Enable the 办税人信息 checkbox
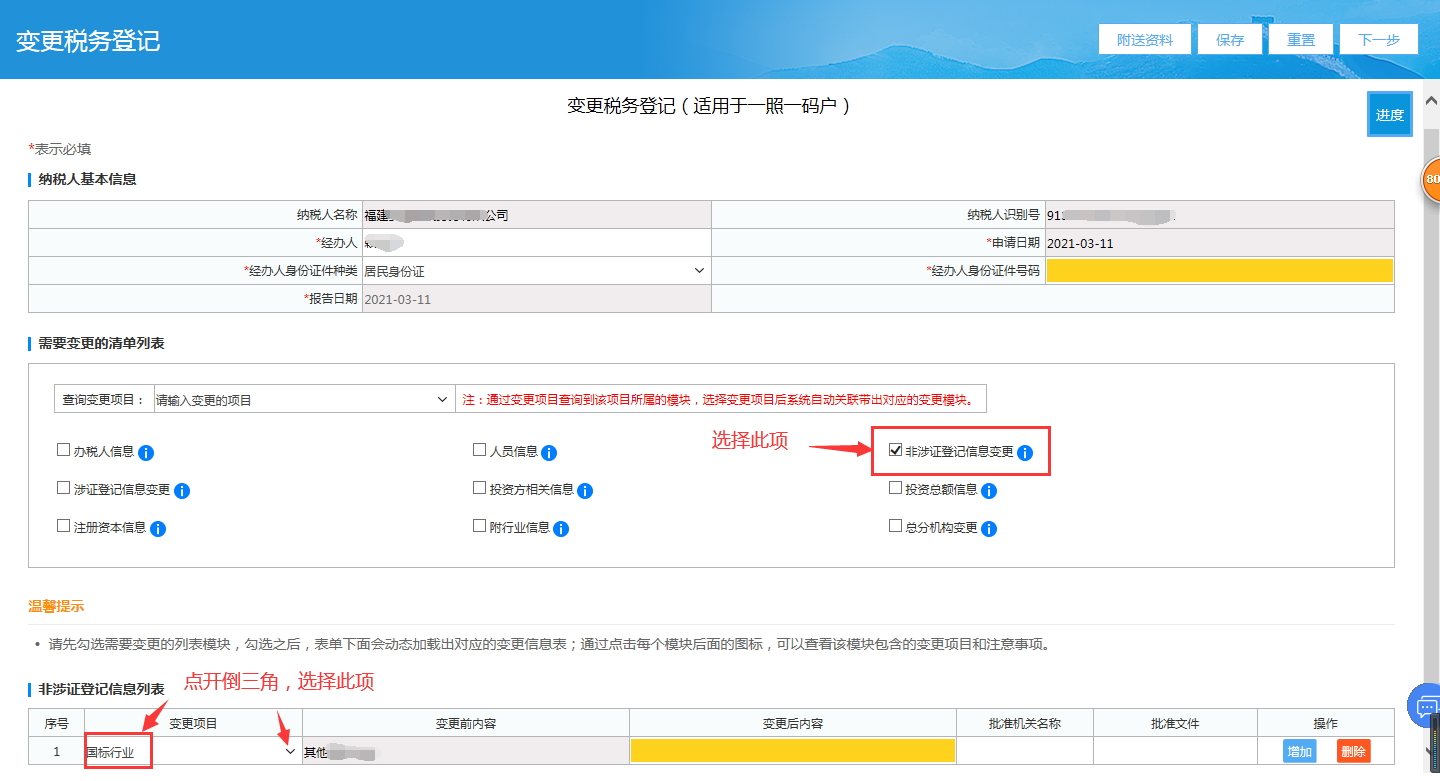The image size is (1440, 781). click(64, 451)
